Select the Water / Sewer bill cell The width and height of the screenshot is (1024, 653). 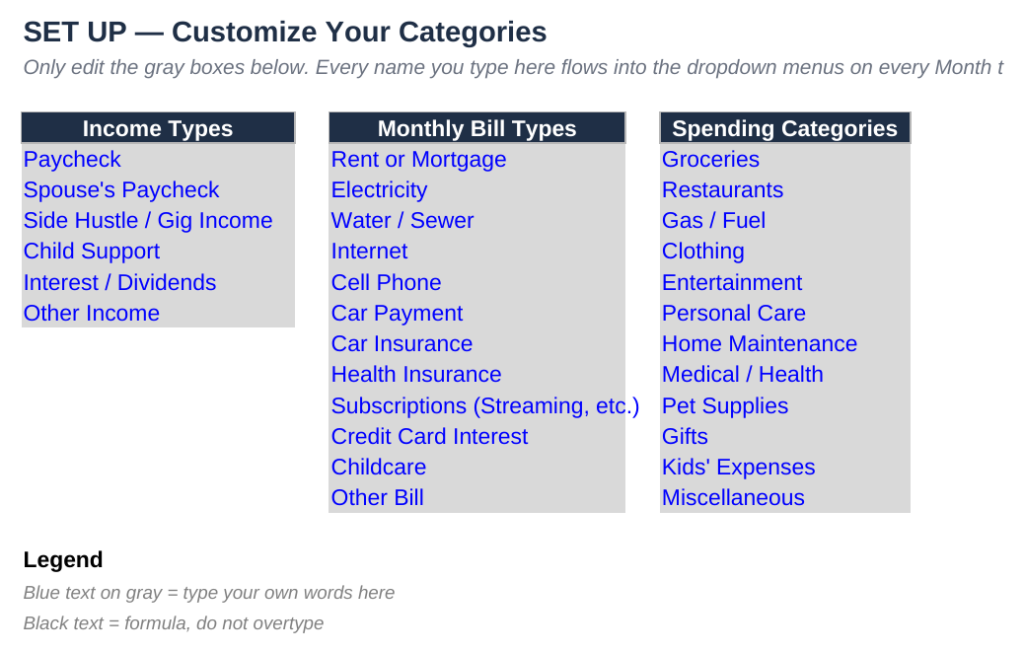tap(477, 221)
